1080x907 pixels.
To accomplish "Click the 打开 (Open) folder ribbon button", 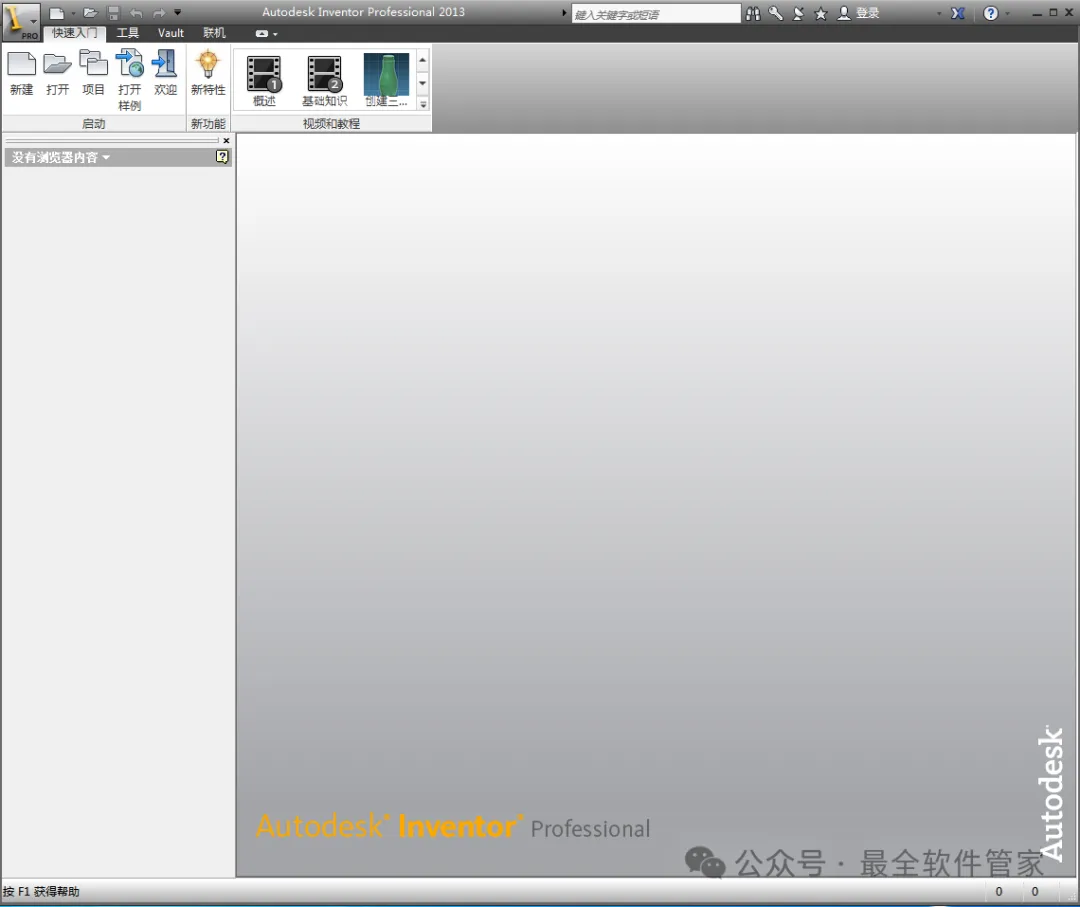I will point(57,74).
